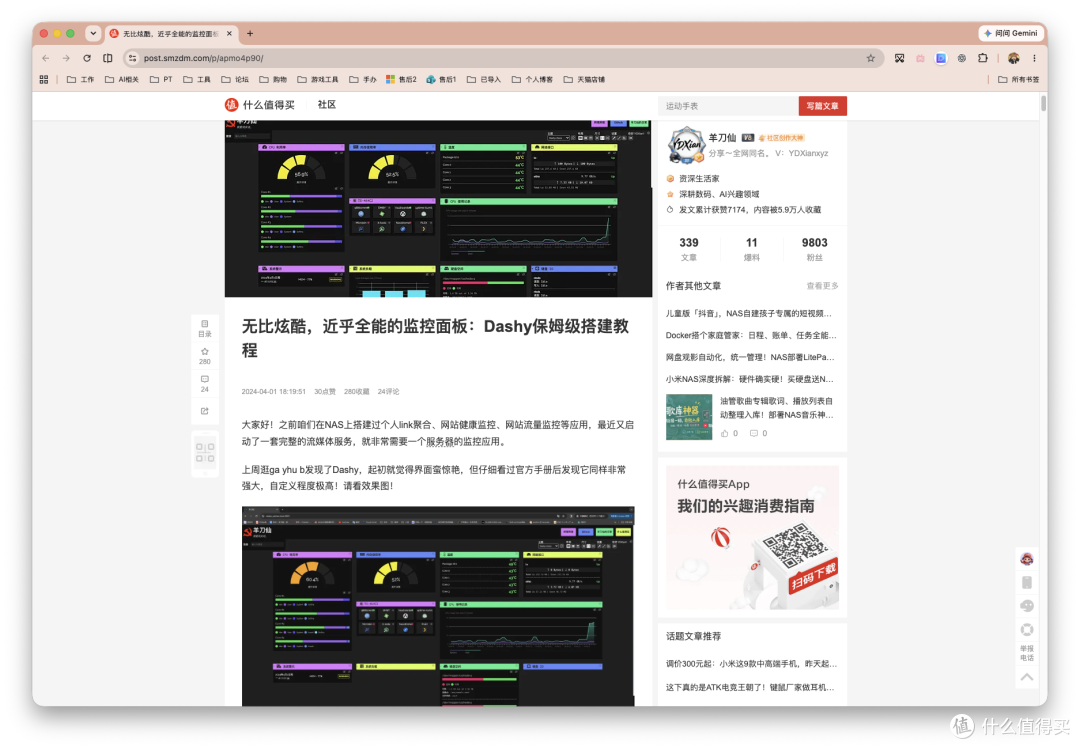The height and width of the screenshot is (749, 1080).
Task: Open the WeChat icon on right floating bar
Action: [1026, 606]
